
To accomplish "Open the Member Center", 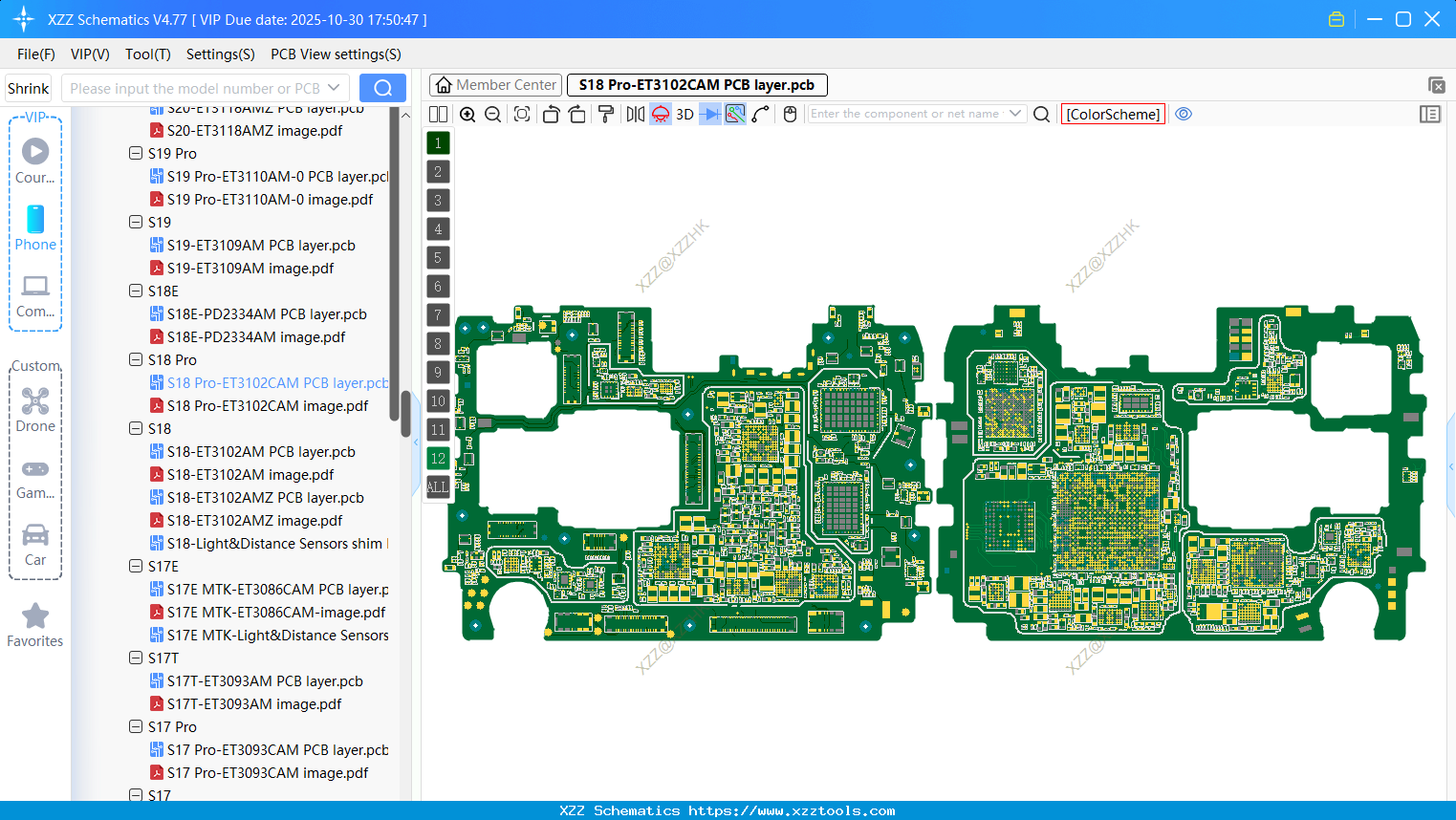I will click(494, 84).
